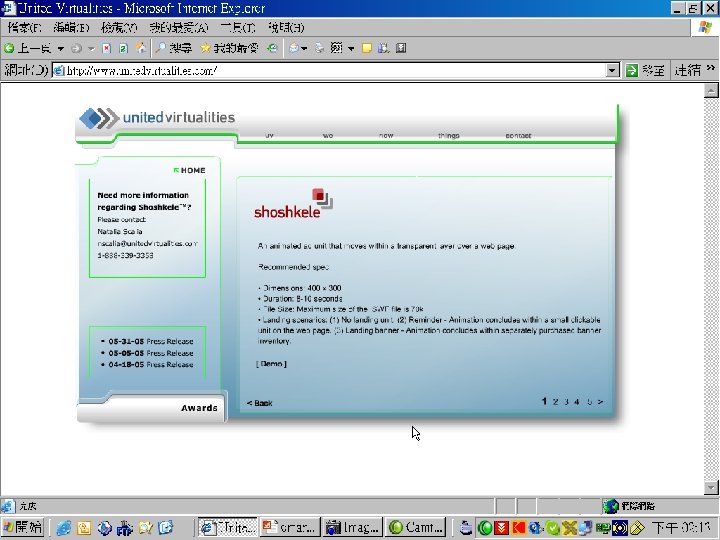Go to page 5 in pagination
This screenshot has height=540, width=720.
(x=589, y=402)
